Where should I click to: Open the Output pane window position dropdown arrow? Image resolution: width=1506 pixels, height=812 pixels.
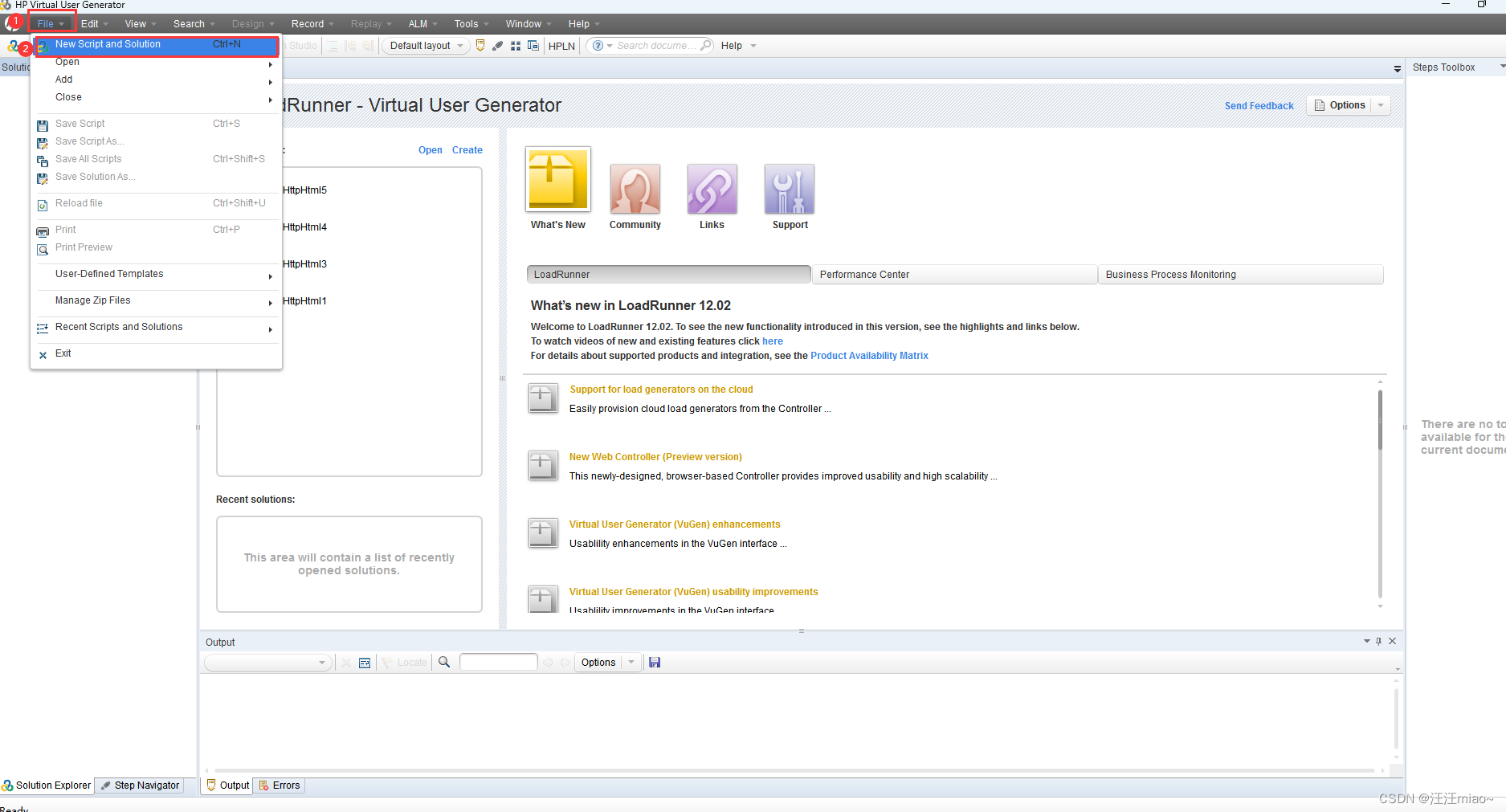(1367, 641)
